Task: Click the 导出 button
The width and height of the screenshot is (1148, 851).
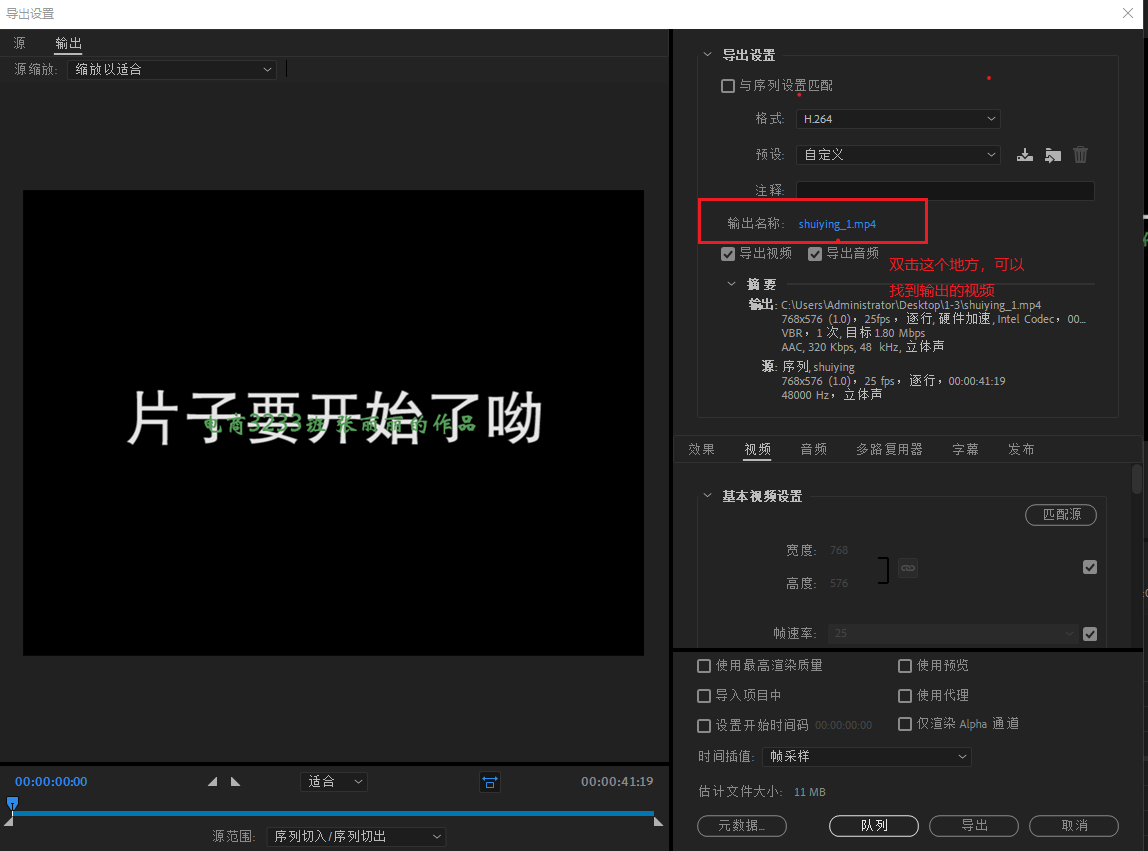Action: [x=974, y=826]
